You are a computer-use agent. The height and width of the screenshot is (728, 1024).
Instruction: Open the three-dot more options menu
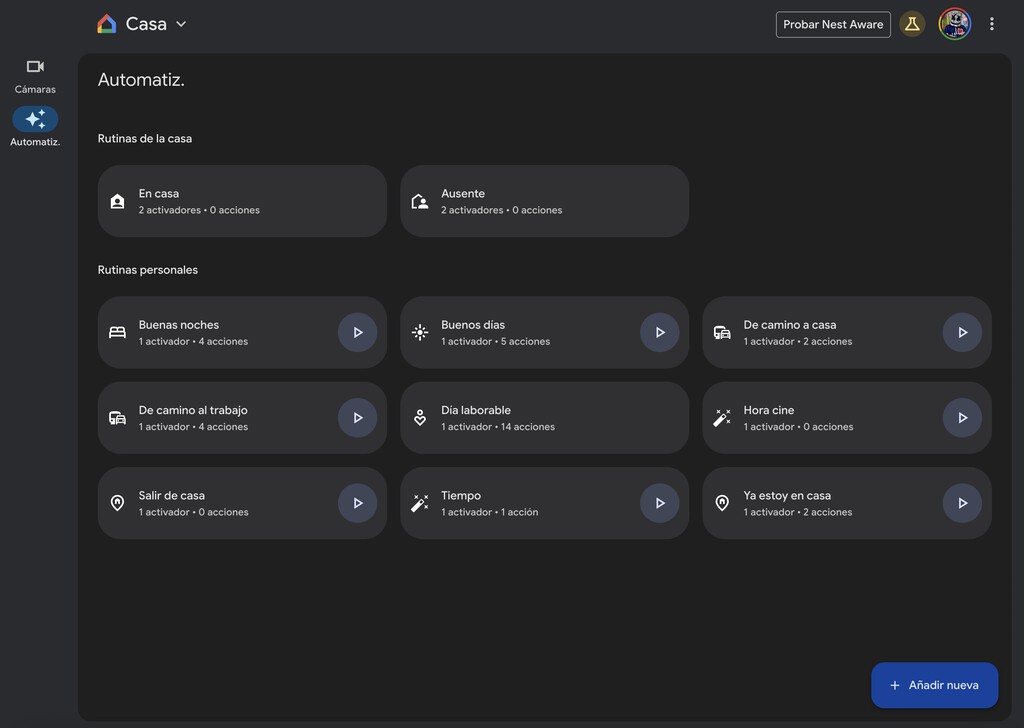991,24
